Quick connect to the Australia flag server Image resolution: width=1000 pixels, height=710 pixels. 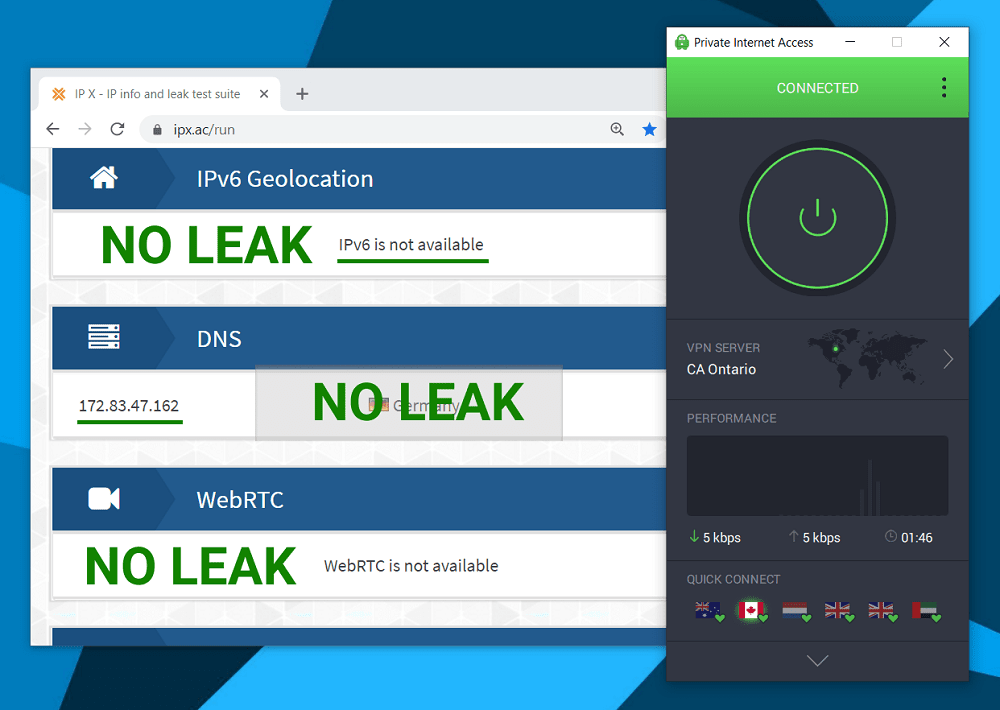pyautogui.click(x=709, y=610)
